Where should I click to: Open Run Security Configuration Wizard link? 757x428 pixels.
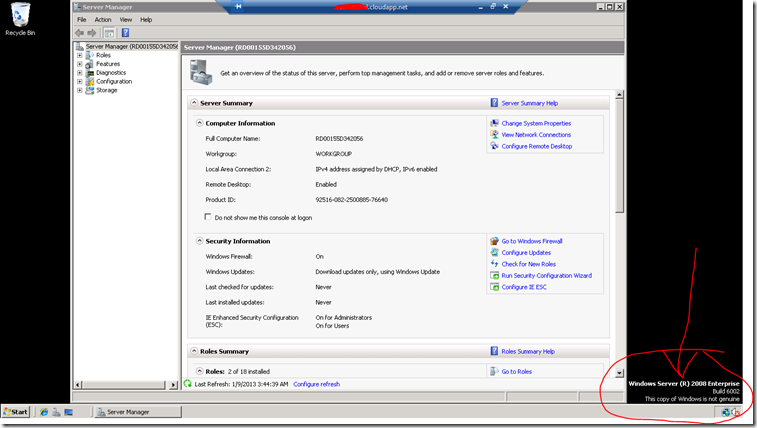pyautogui.click(x=547, y=276)
